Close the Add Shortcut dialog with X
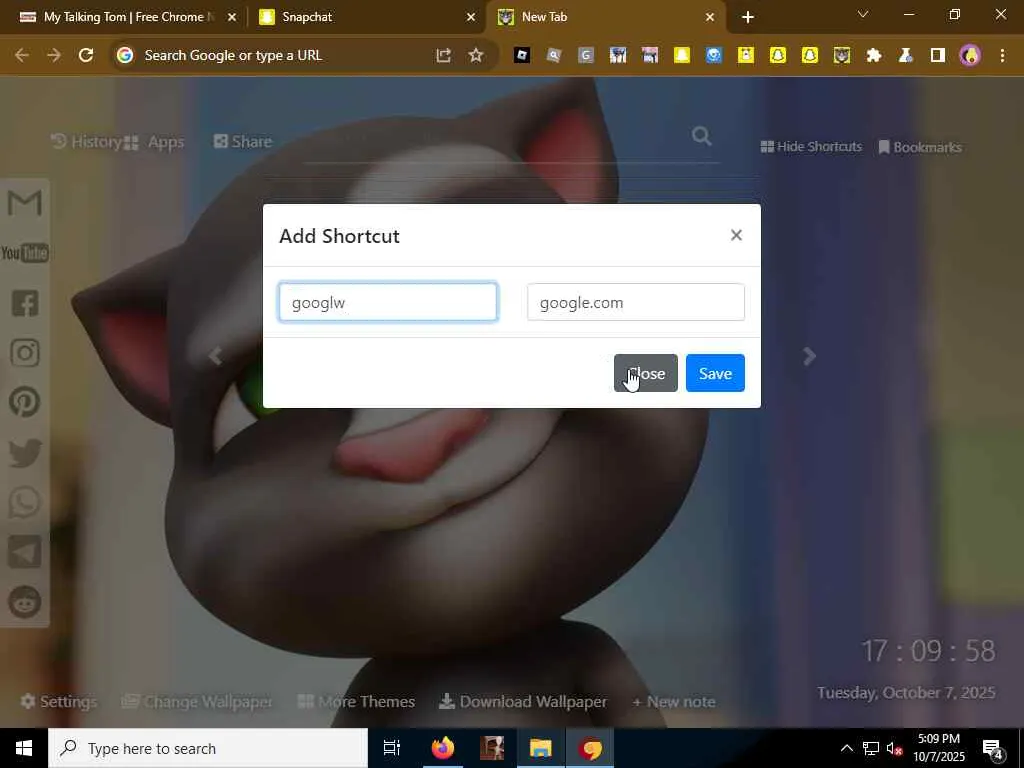 click(x=736, y=235)
